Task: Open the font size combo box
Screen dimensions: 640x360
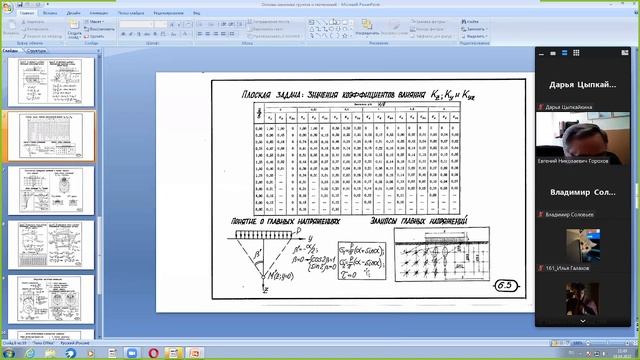Action: [x=161, y=24]
